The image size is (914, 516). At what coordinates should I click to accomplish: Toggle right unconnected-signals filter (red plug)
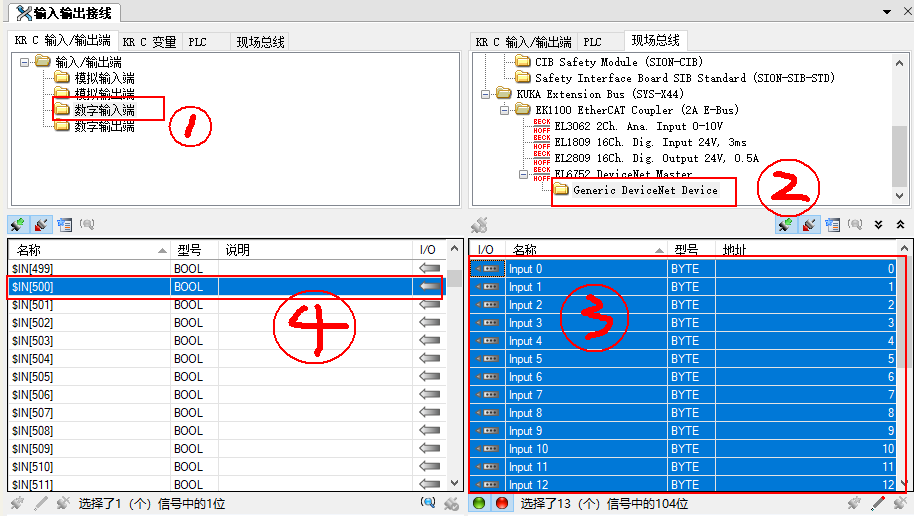[808, 224]
